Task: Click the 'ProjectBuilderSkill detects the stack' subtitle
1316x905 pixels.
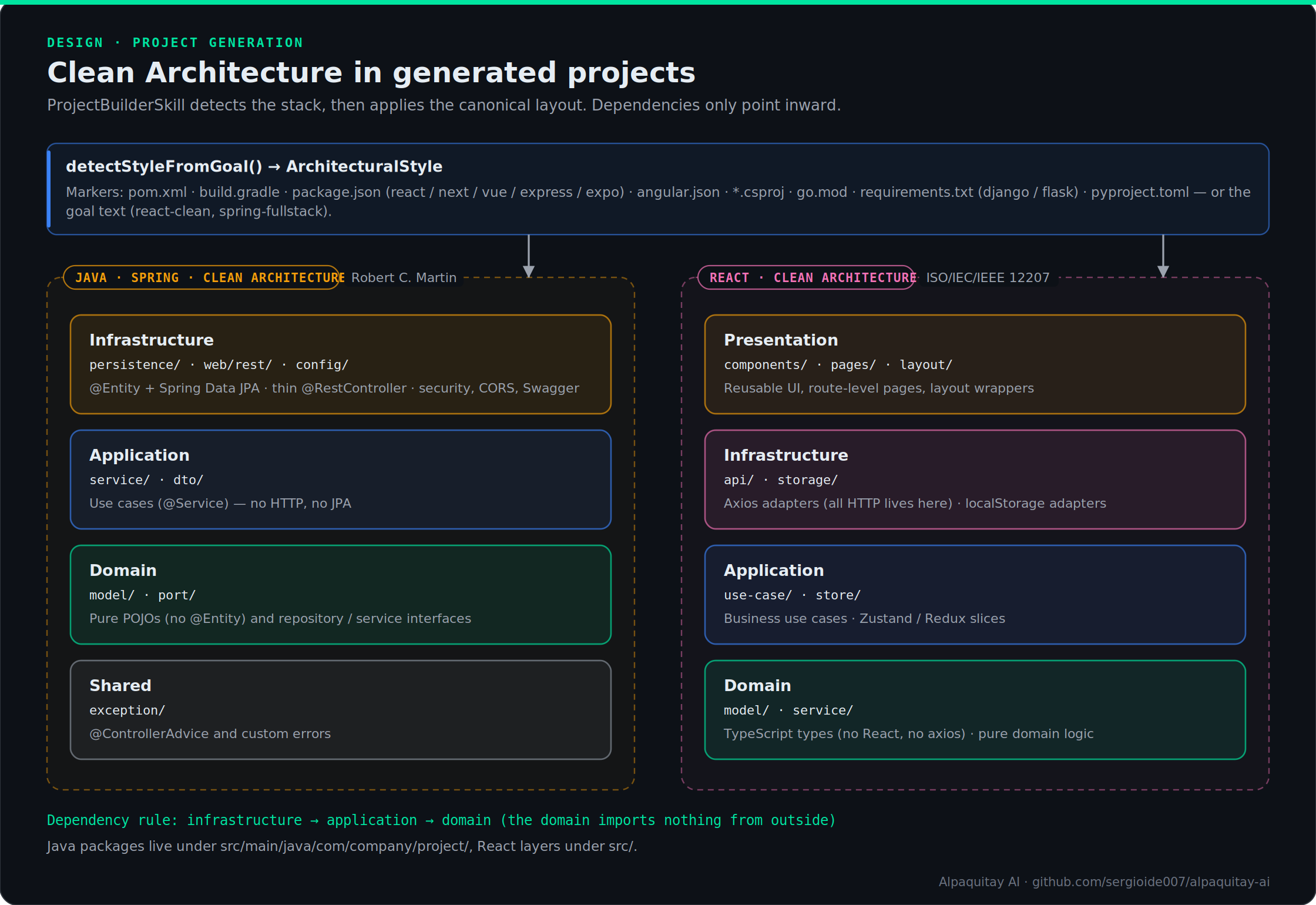Action: coord(444,105)
